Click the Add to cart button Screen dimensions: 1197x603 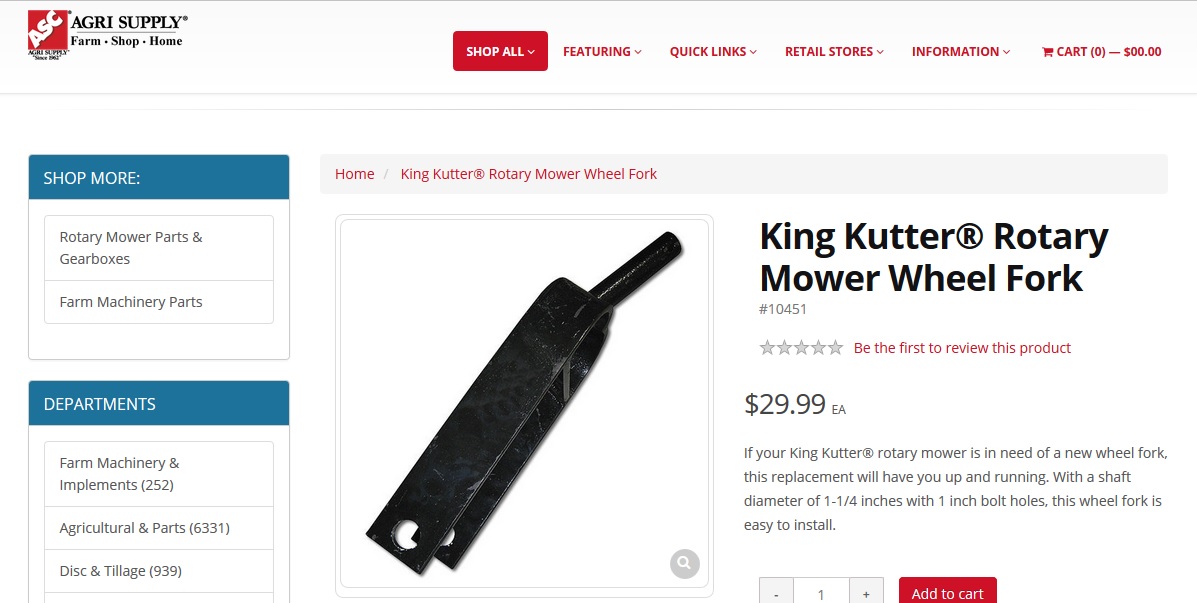947,593
